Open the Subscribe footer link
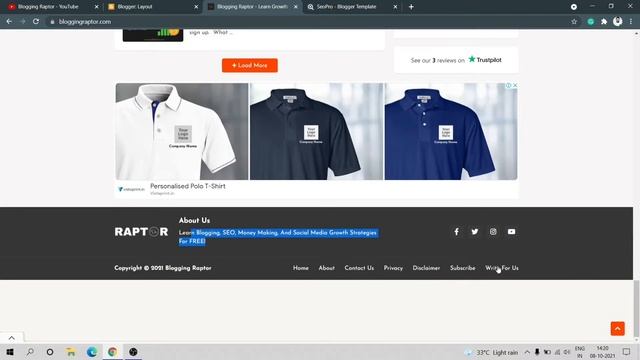The width and height of the screenshot is (640, 360). (462, 268)
